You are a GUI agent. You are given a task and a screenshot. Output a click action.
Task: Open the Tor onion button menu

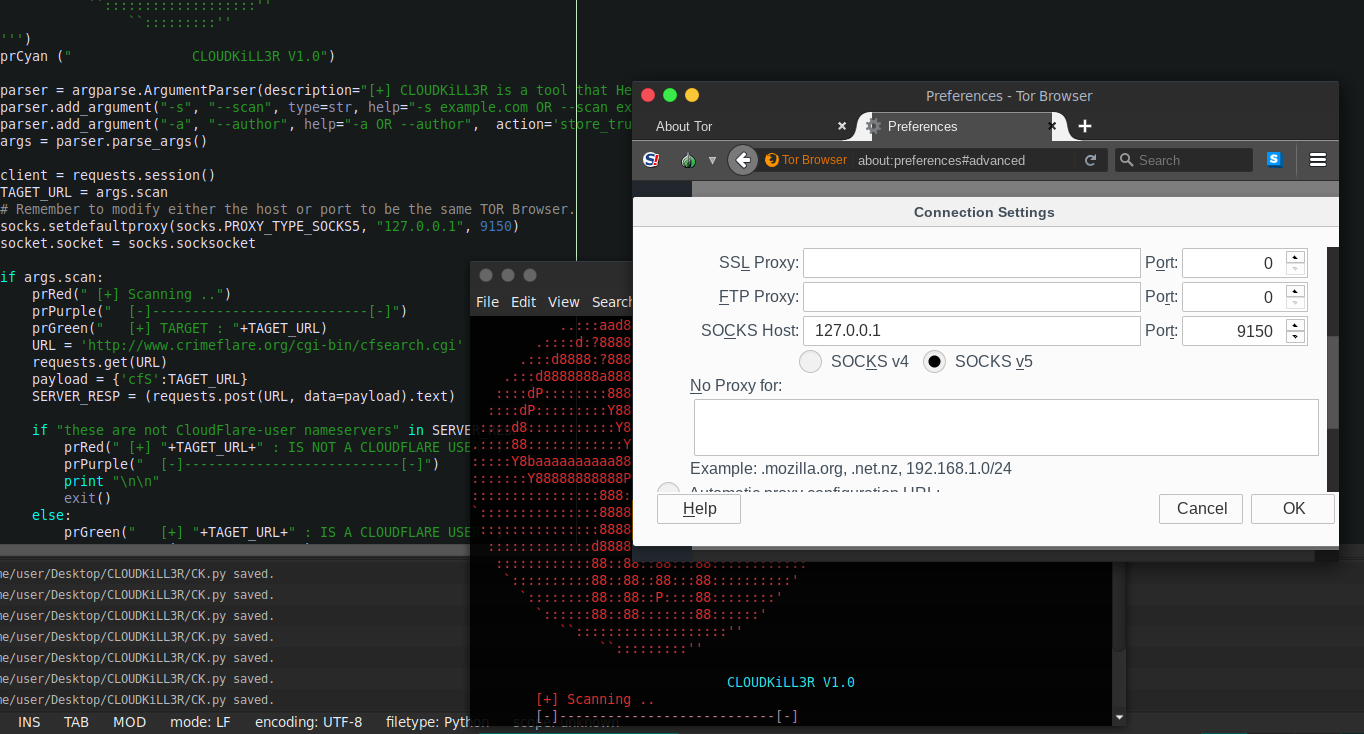point(688,160)
